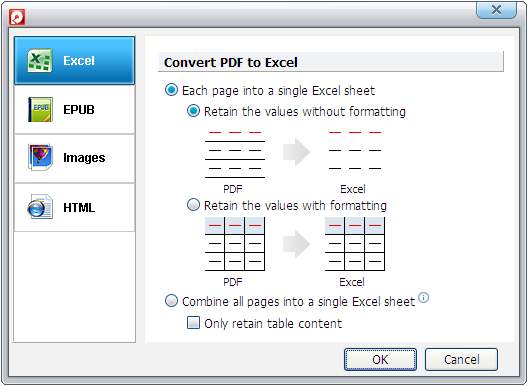This screenshot has height=386, width=528.
Task: Dismiss dialog with the Cancel button
Action: point(461,359)
